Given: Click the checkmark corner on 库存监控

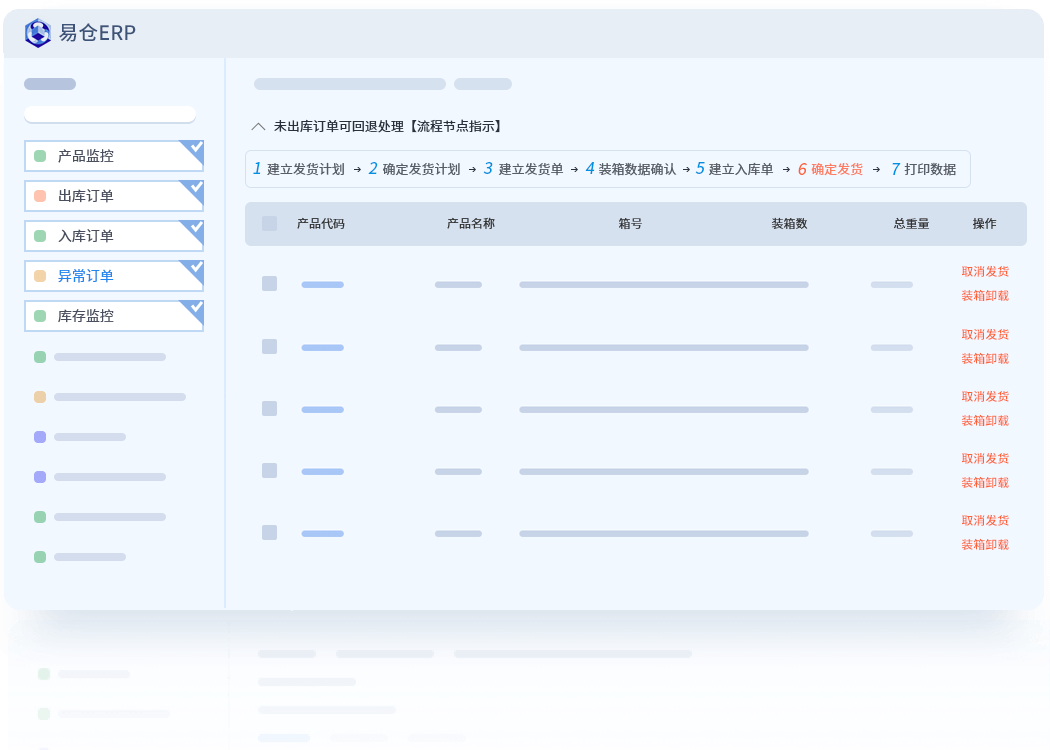Looking at the screenshot, I should pos(194,311).
